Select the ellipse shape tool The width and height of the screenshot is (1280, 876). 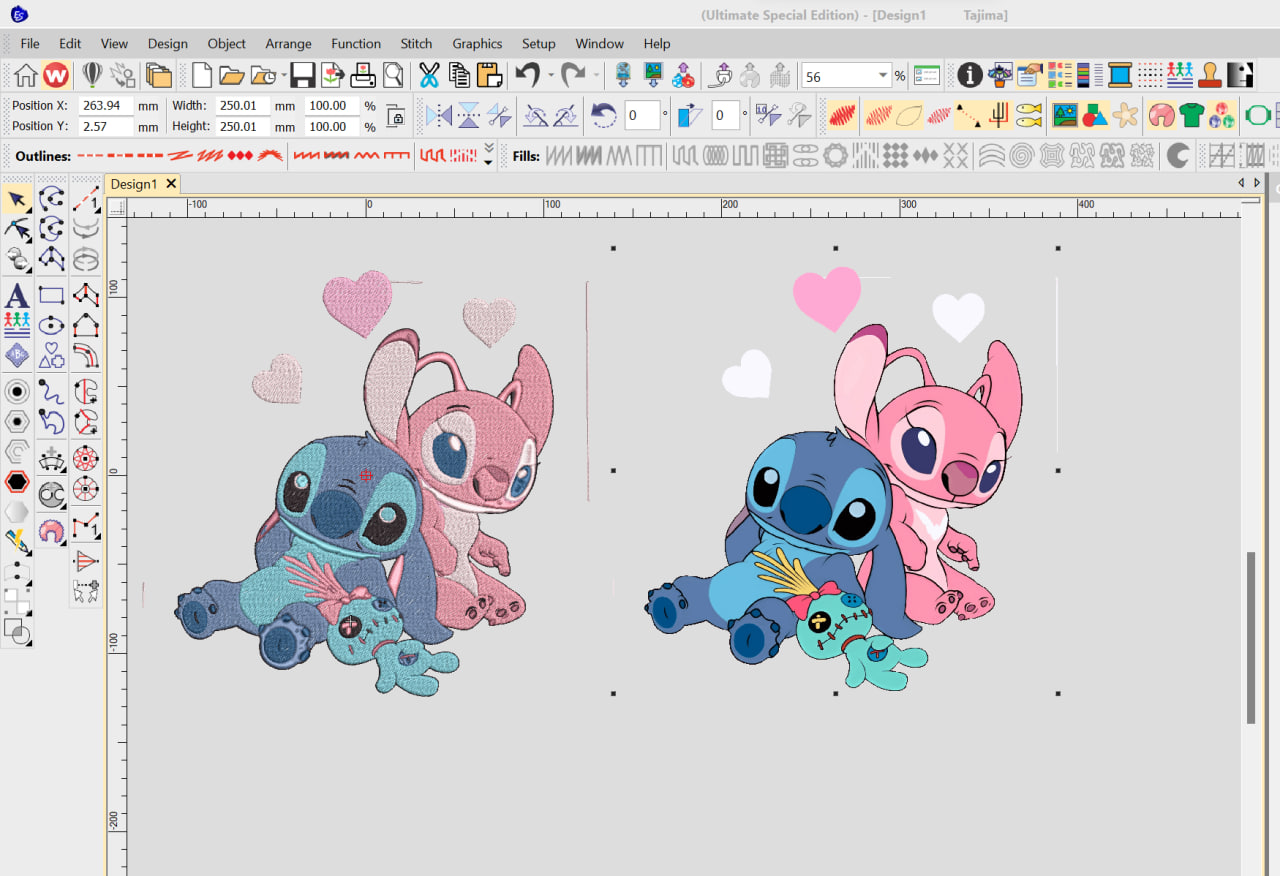51,325
